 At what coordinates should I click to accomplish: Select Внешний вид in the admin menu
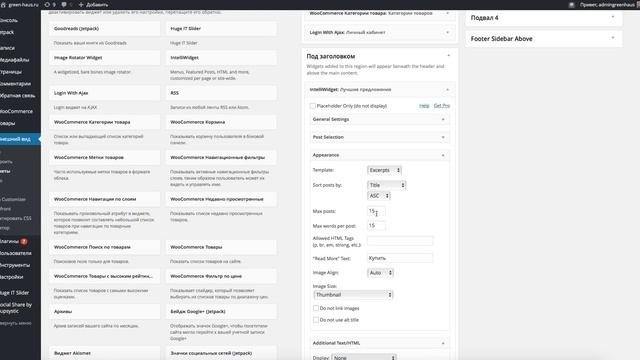[x=20, y=139]
